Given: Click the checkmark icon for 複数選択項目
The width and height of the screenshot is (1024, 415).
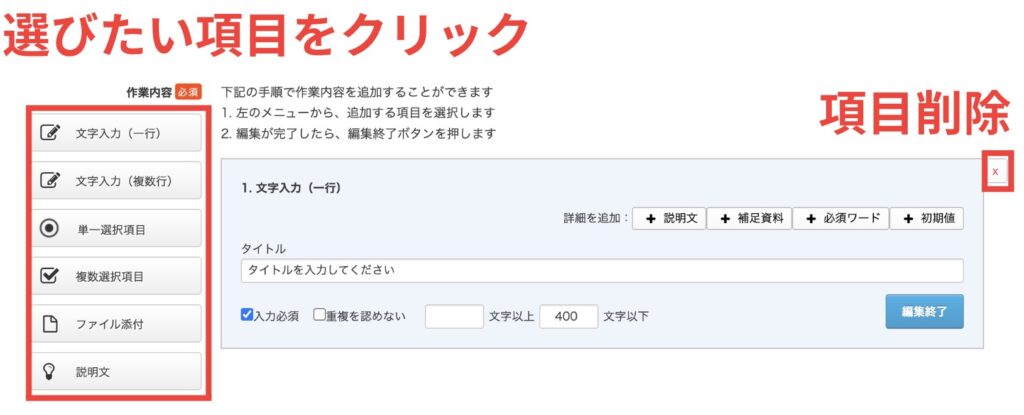Looking at the screenshot, I should 49,276.
